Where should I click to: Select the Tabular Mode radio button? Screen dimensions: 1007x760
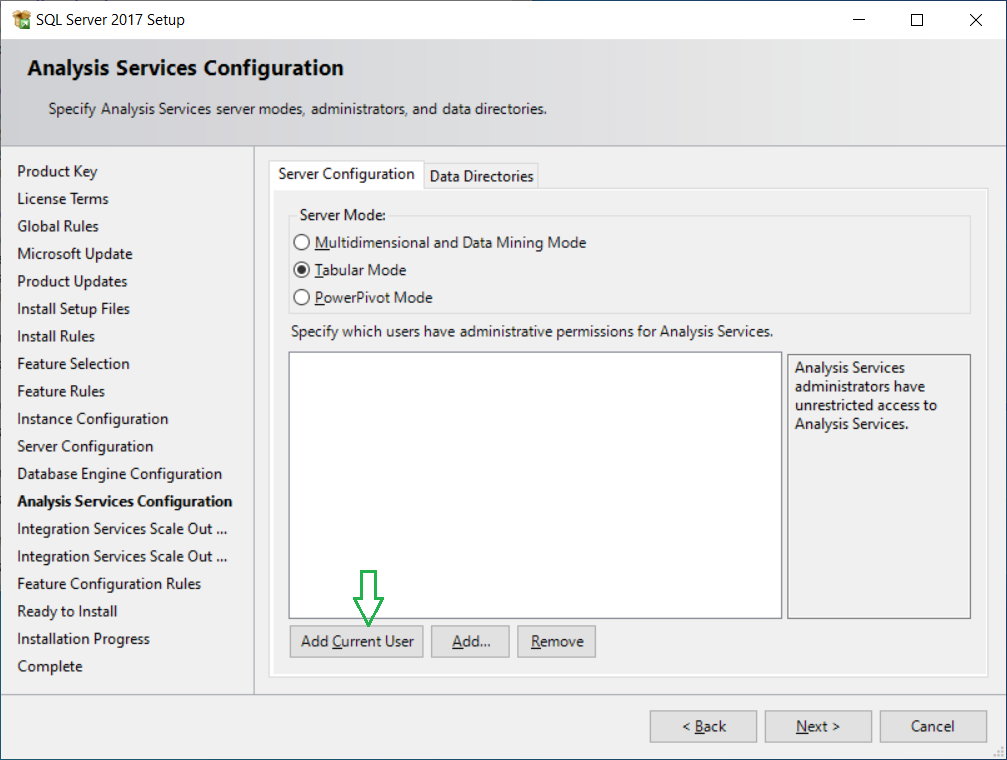tap(302, 270)
